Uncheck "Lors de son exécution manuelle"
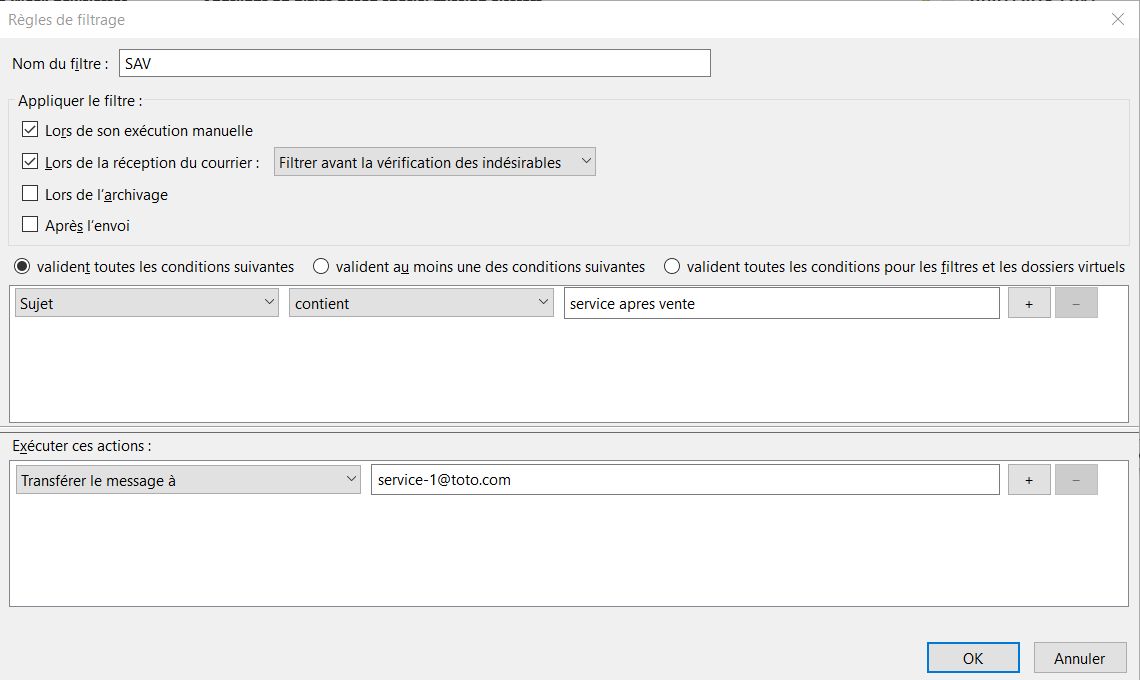The width and height of the screenshot is (1140, 680). pyautogui.click(x=30, y=130)
